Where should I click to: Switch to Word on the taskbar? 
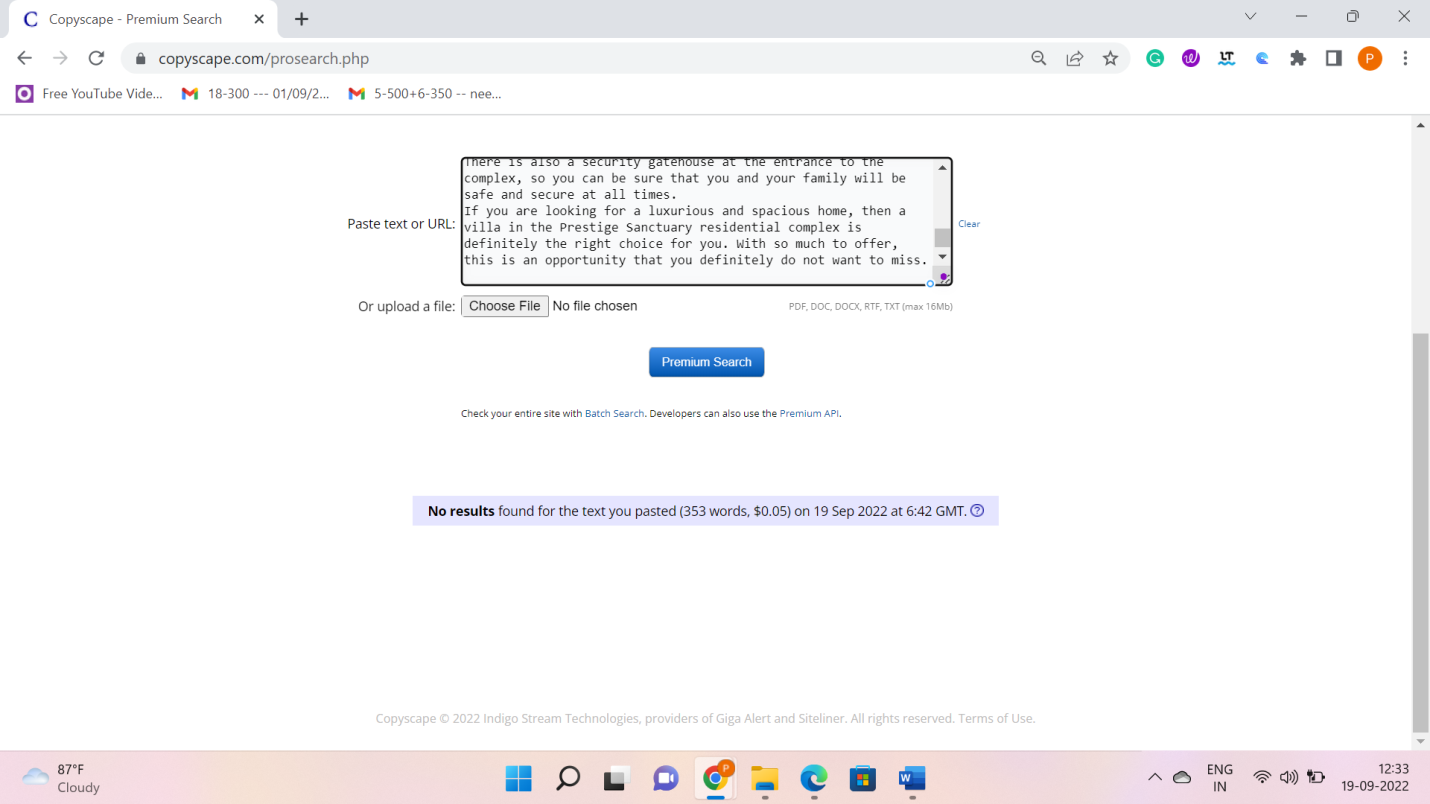point(912,778)
